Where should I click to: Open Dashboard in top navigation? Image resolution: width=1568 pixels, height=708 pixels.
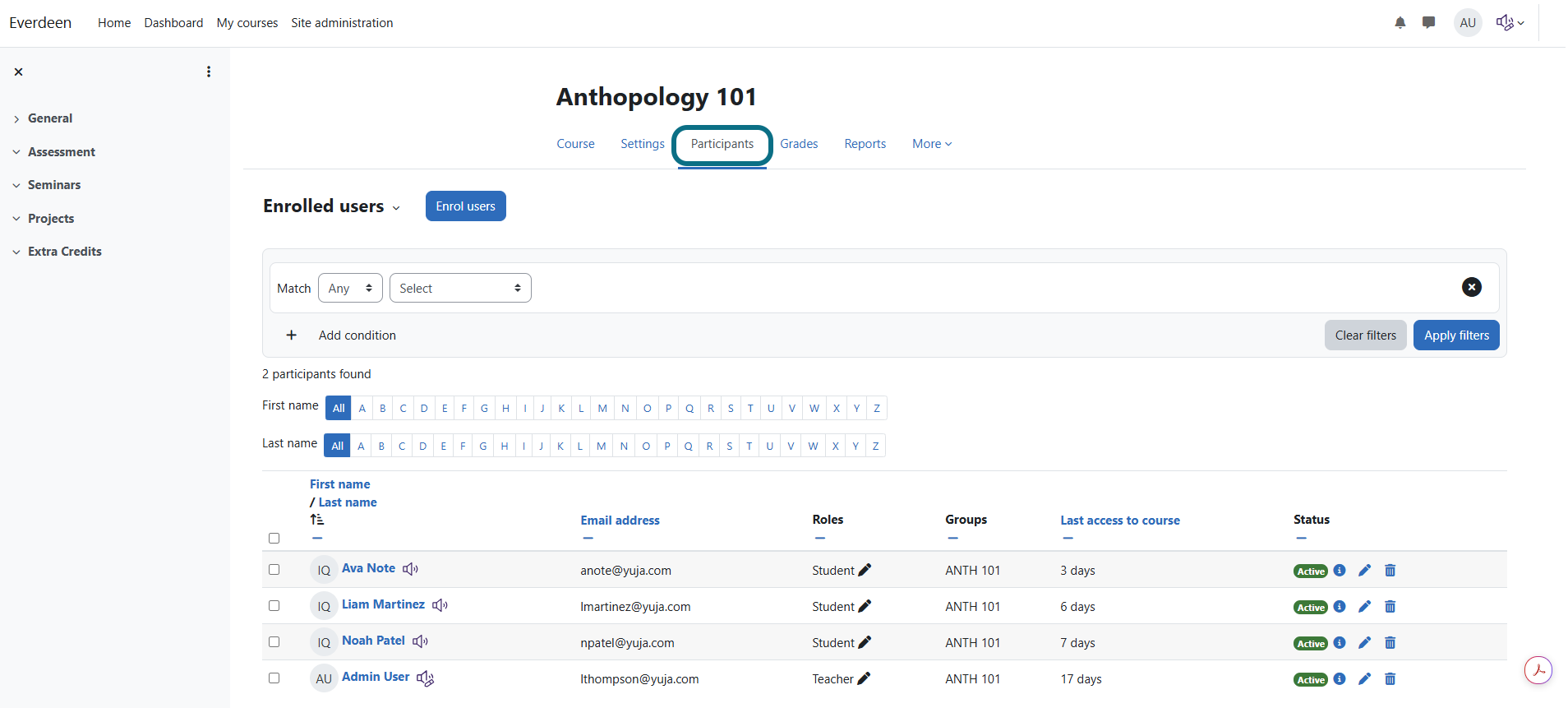[173, 23]
